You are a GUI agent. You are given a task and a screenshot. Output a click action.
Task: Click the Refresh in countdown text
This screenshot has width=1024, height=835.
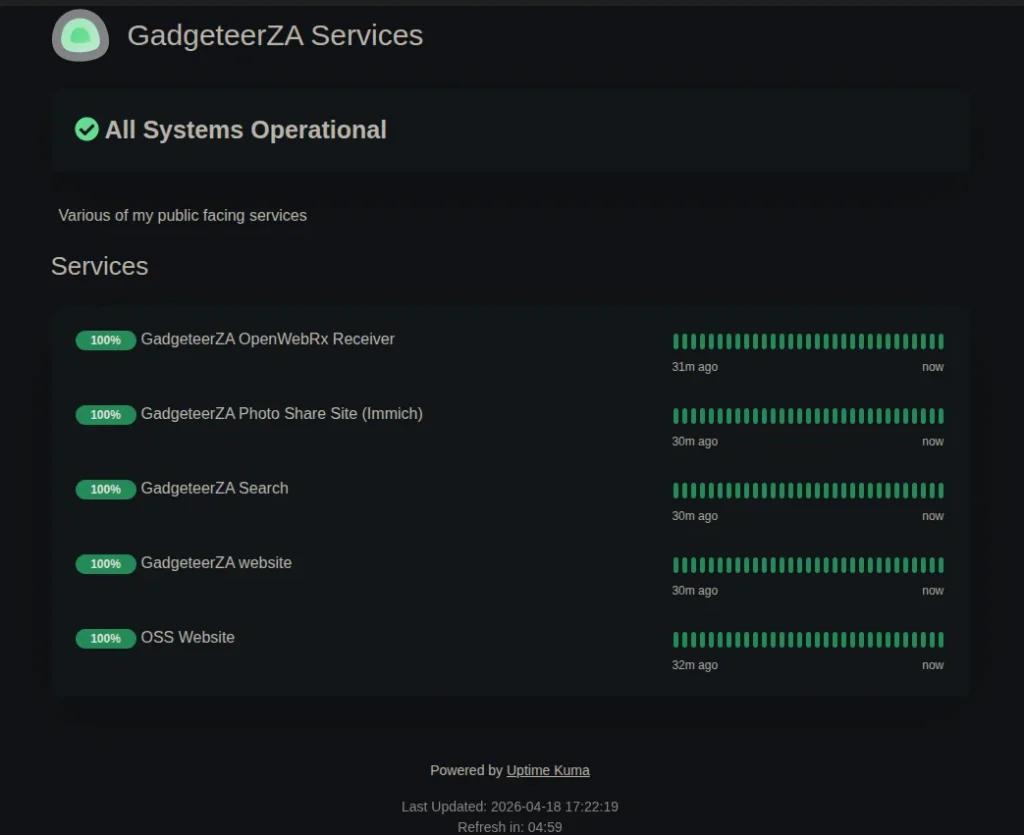click(510, 827)
